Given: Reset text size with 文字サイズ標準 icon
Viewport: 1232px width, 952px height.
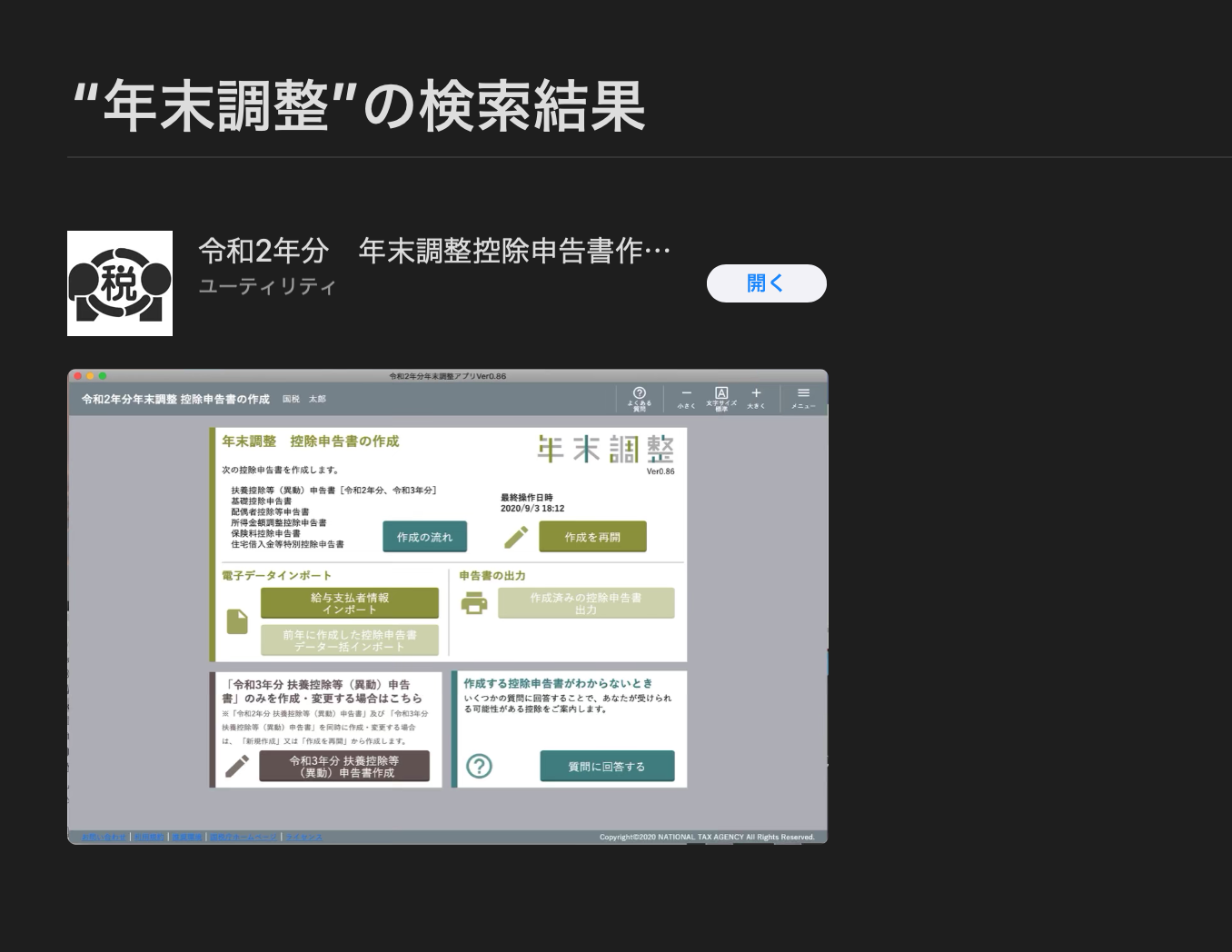Looking at the screenshot, I should (721, 397).
